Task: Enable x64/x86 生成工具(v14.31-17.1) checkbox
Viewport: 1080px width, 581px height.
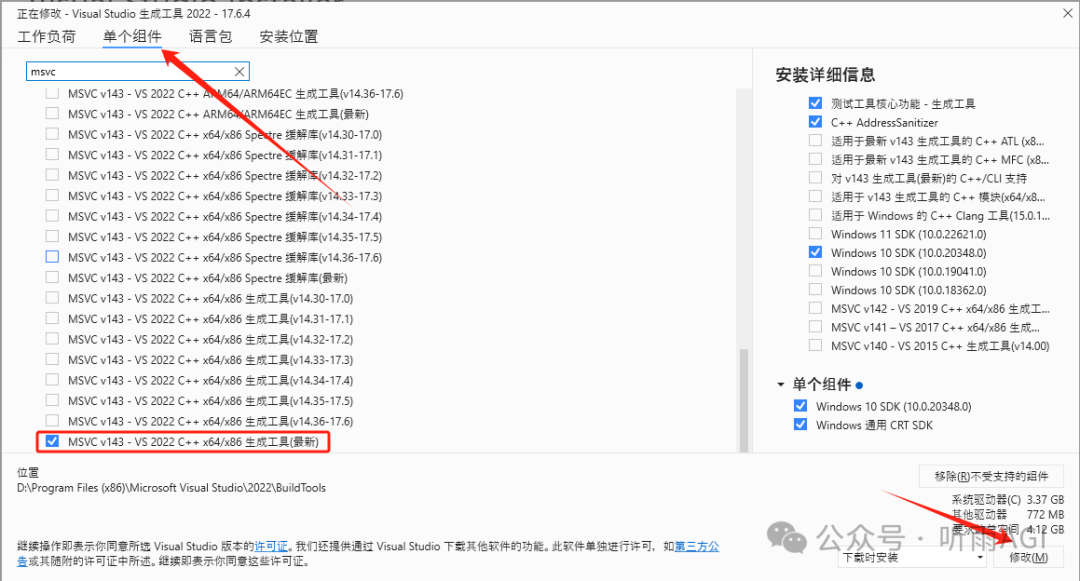Action: [x=52, y=319]
